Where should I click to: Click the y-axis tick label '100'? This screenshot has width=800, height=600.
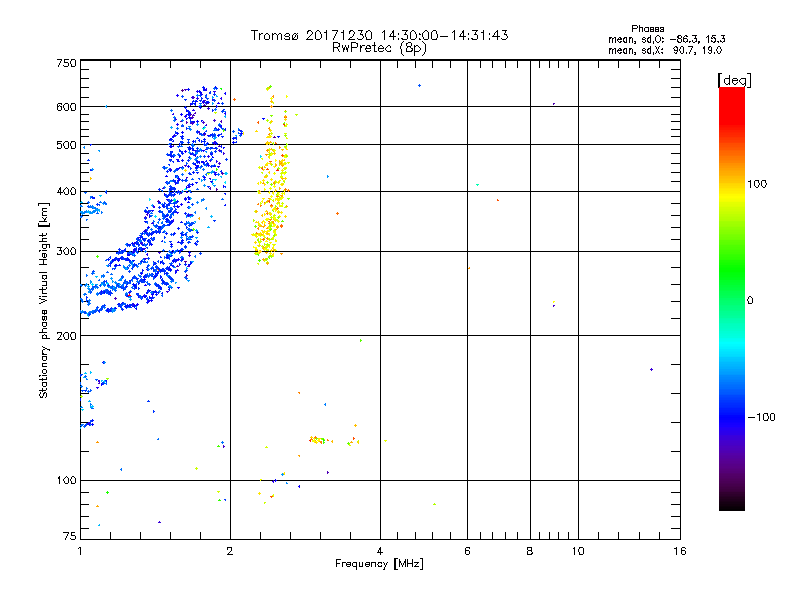[x=66, y=481]
